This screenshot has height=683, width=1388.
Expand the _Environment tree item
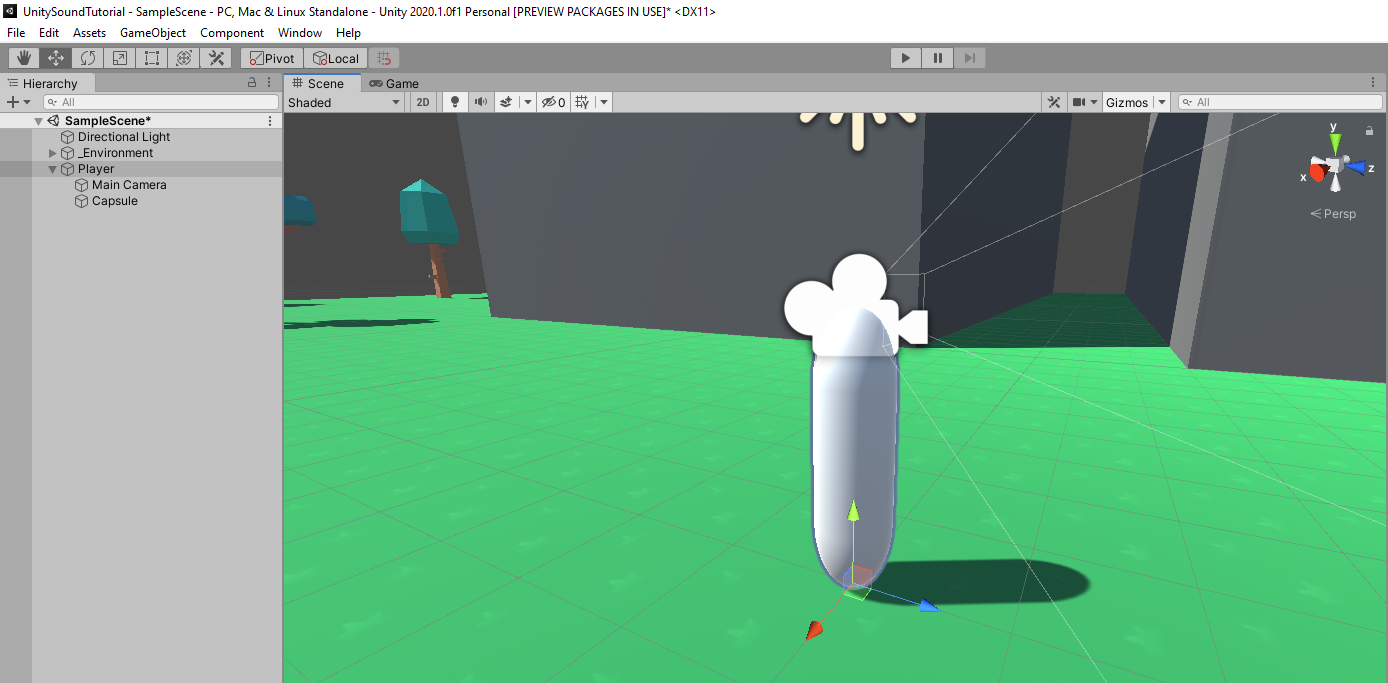click(x=53, y=153)
